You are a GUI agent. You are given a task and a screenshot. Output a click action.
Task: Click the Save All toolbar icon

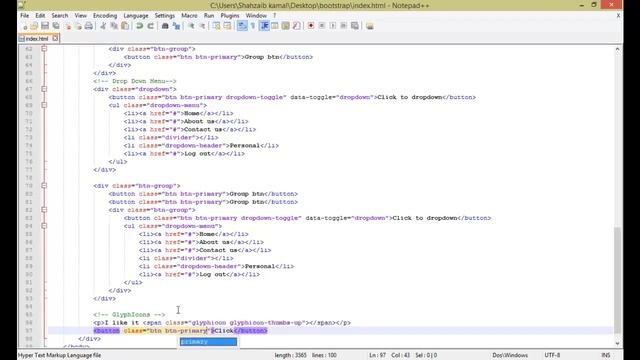point(56,26)
